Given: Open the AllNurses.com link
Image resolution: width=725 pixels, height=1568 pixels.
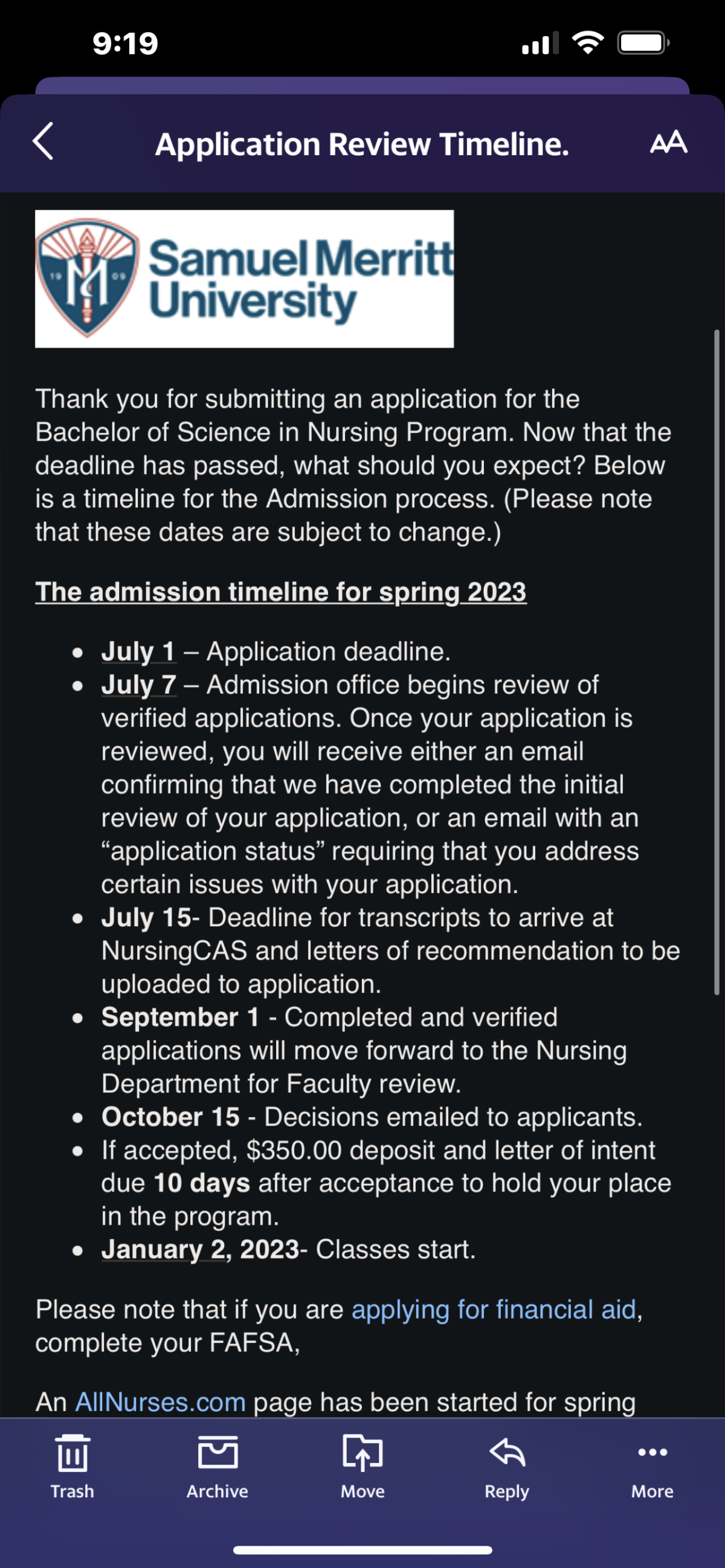Looking at the screenshot, I should [x=160, y=1402].
